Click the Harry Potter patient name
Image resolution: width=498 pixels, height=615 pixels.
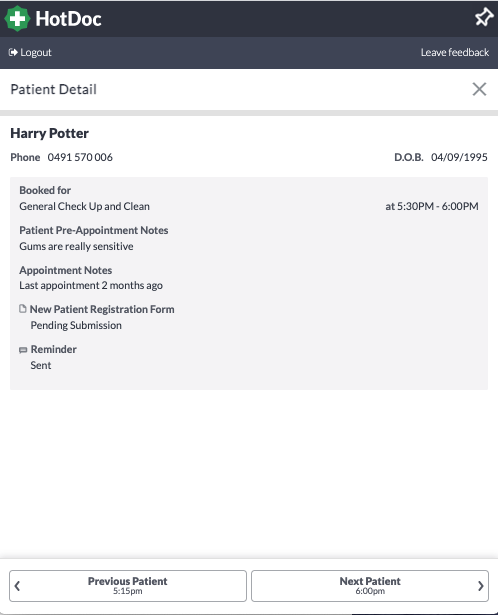49,133
